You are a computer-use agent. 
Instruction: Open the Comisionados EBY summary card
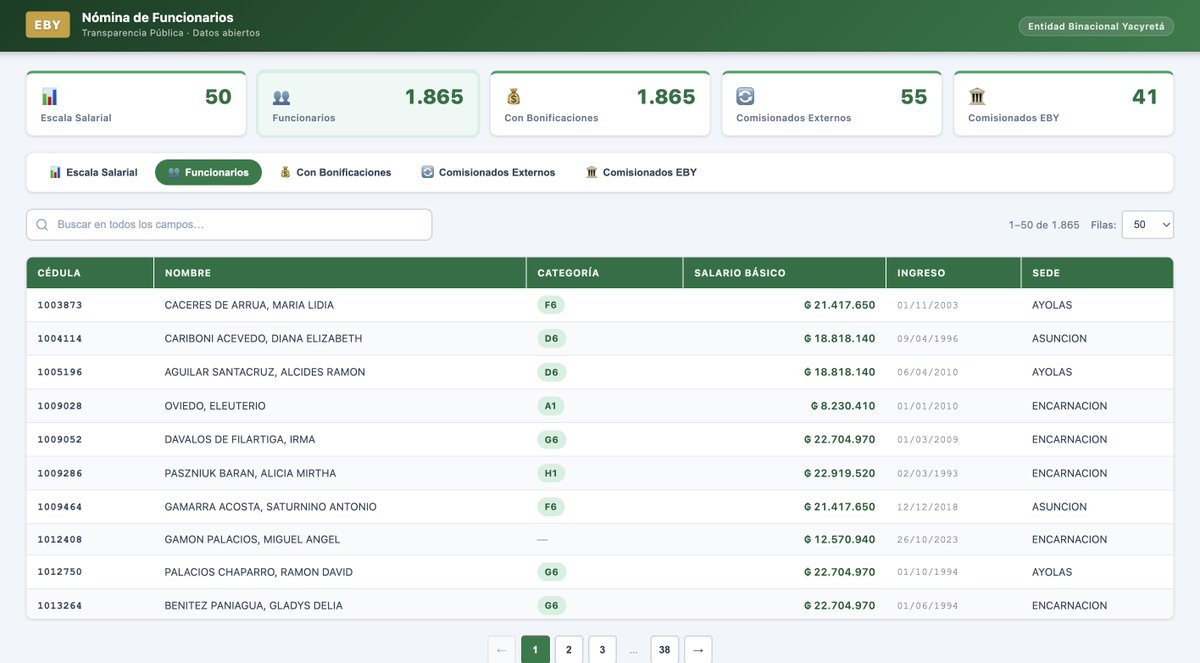1064,103
